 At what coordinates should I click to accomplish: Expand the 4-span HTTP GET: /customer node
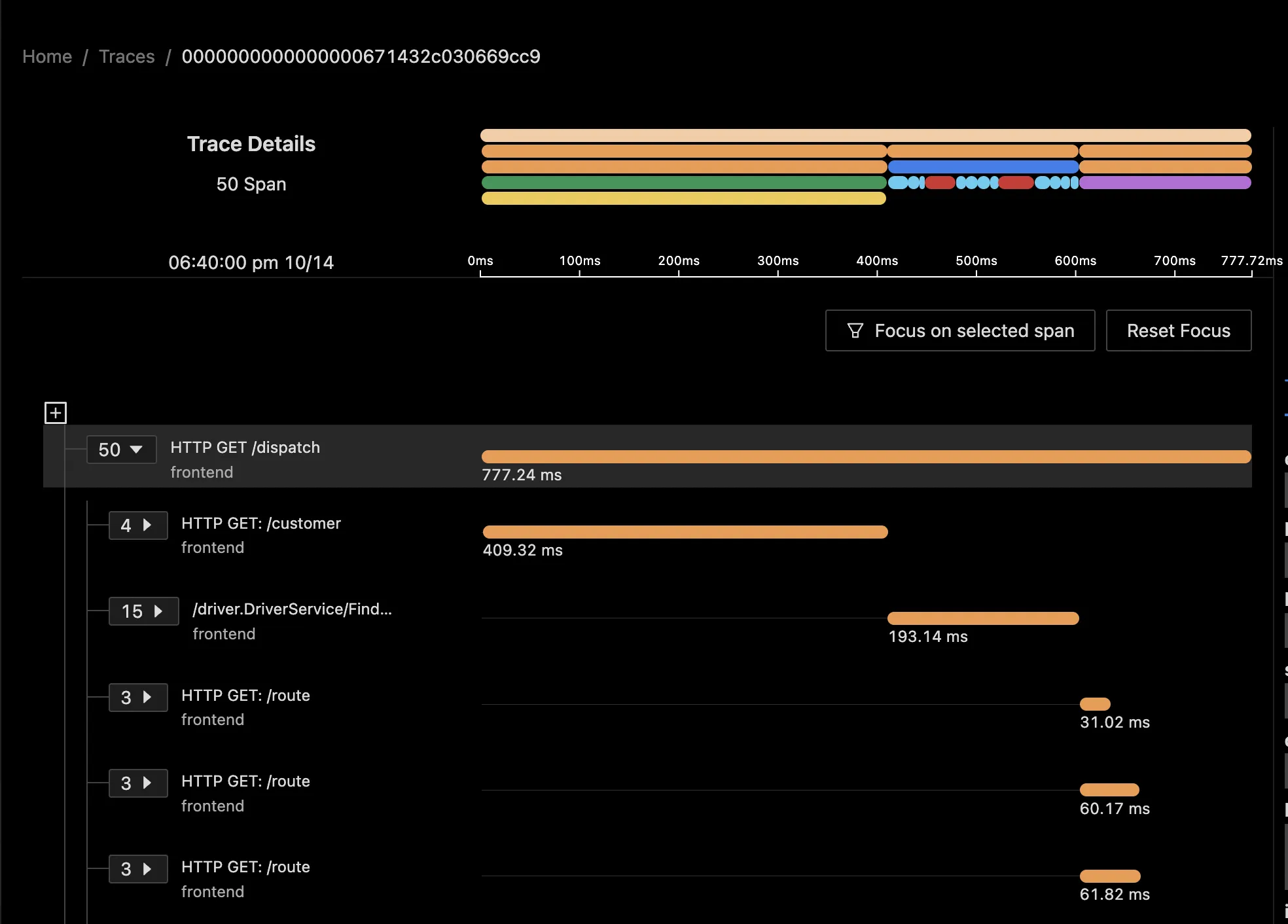tap(138, 525)
